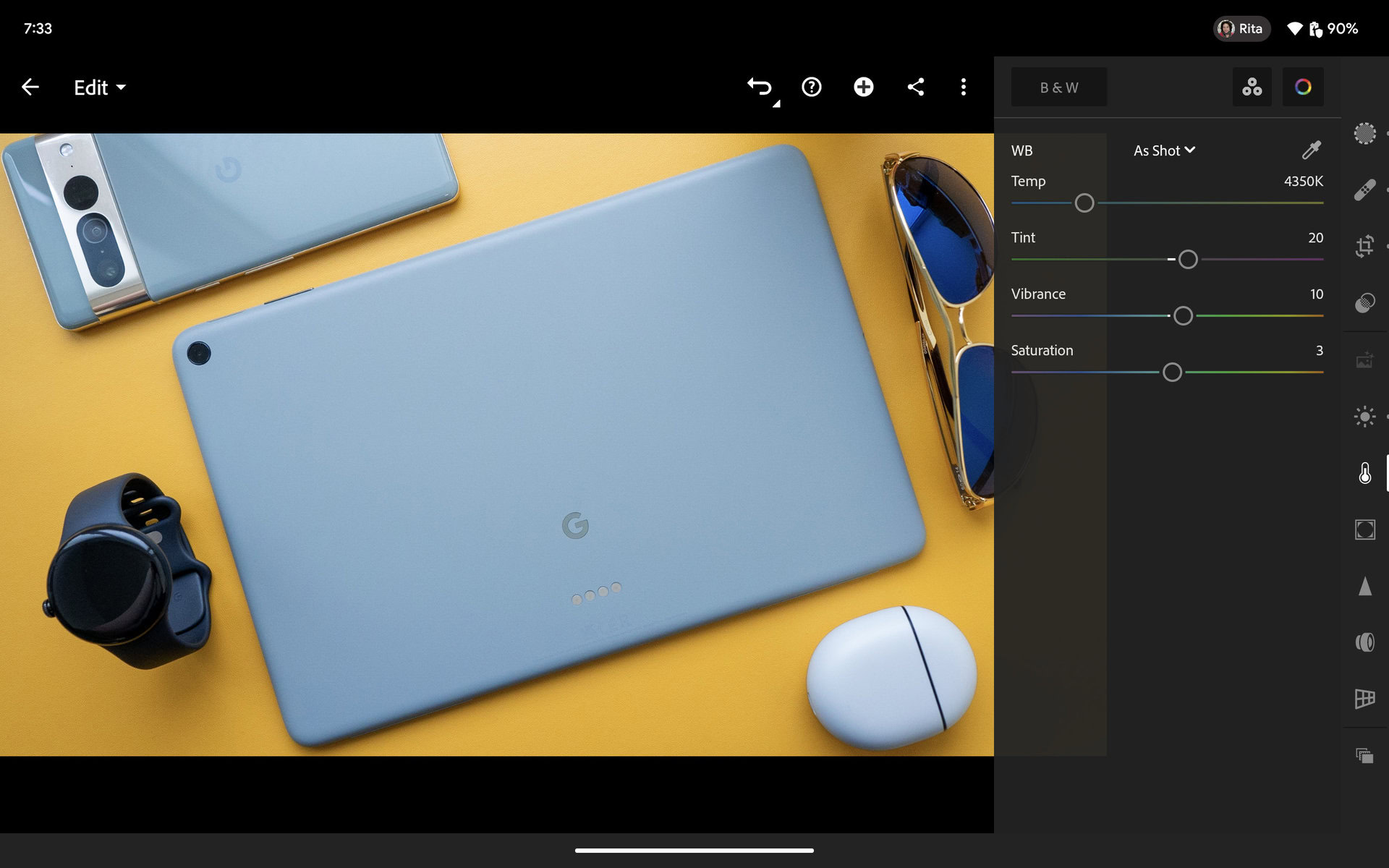Expand the As Shot white balance dropdown
The width and height of the screenshot is (1389, 868).
point(1163,150)
